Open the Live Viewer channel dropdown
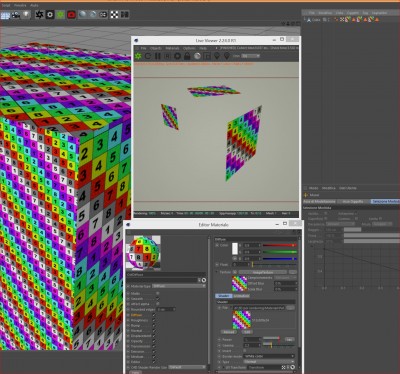Image resolution: width=400 pixels, height=374 pixels. tap(251, 56)
